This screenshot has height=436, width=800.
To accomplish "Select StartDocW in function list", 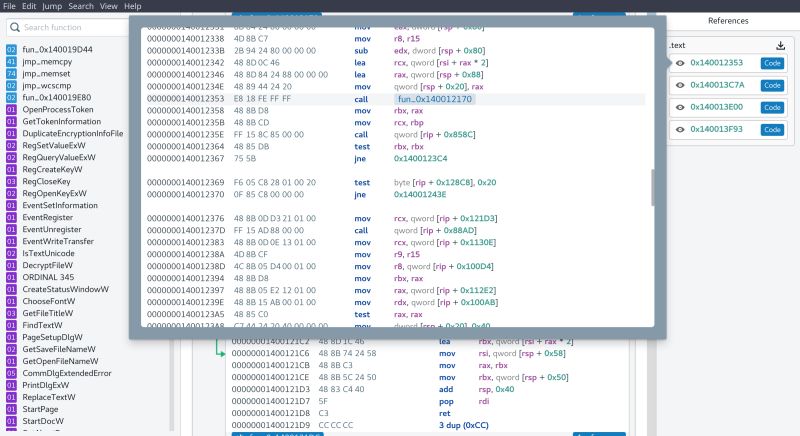I will click(43, 421).
